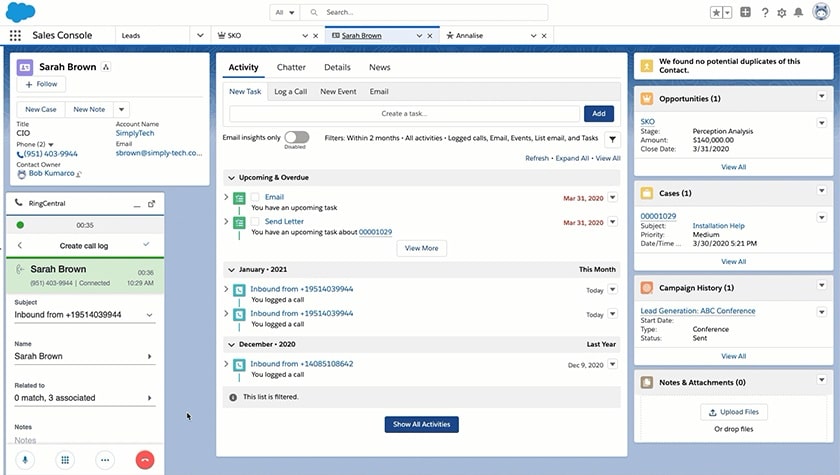Click the Upload Files button
The width and height of the screenshot is (840, 475).
pyautogui.click(x=733, y=412)
